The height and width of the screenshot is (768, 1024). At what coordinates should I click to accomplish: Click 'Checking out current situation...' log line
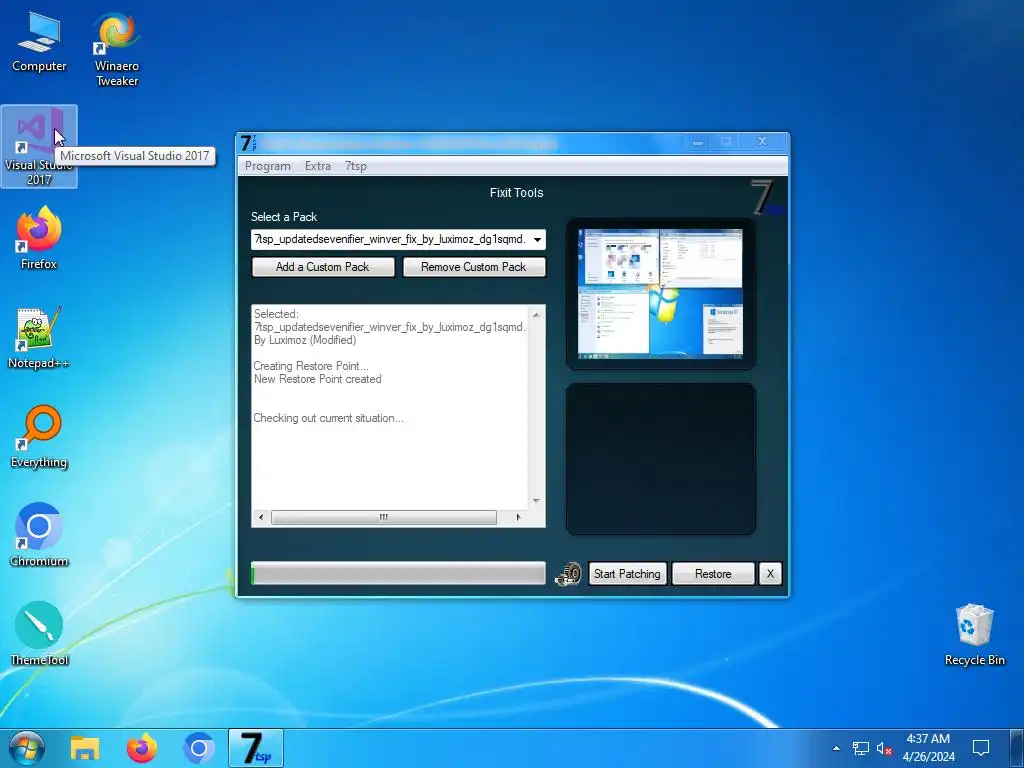click(328, 418)
